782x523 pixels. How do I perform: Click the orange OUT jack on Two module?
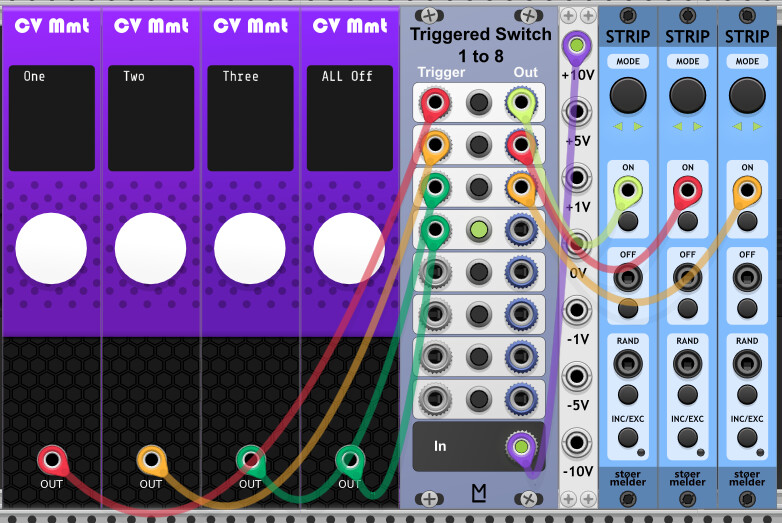click(x=152, y=460)
